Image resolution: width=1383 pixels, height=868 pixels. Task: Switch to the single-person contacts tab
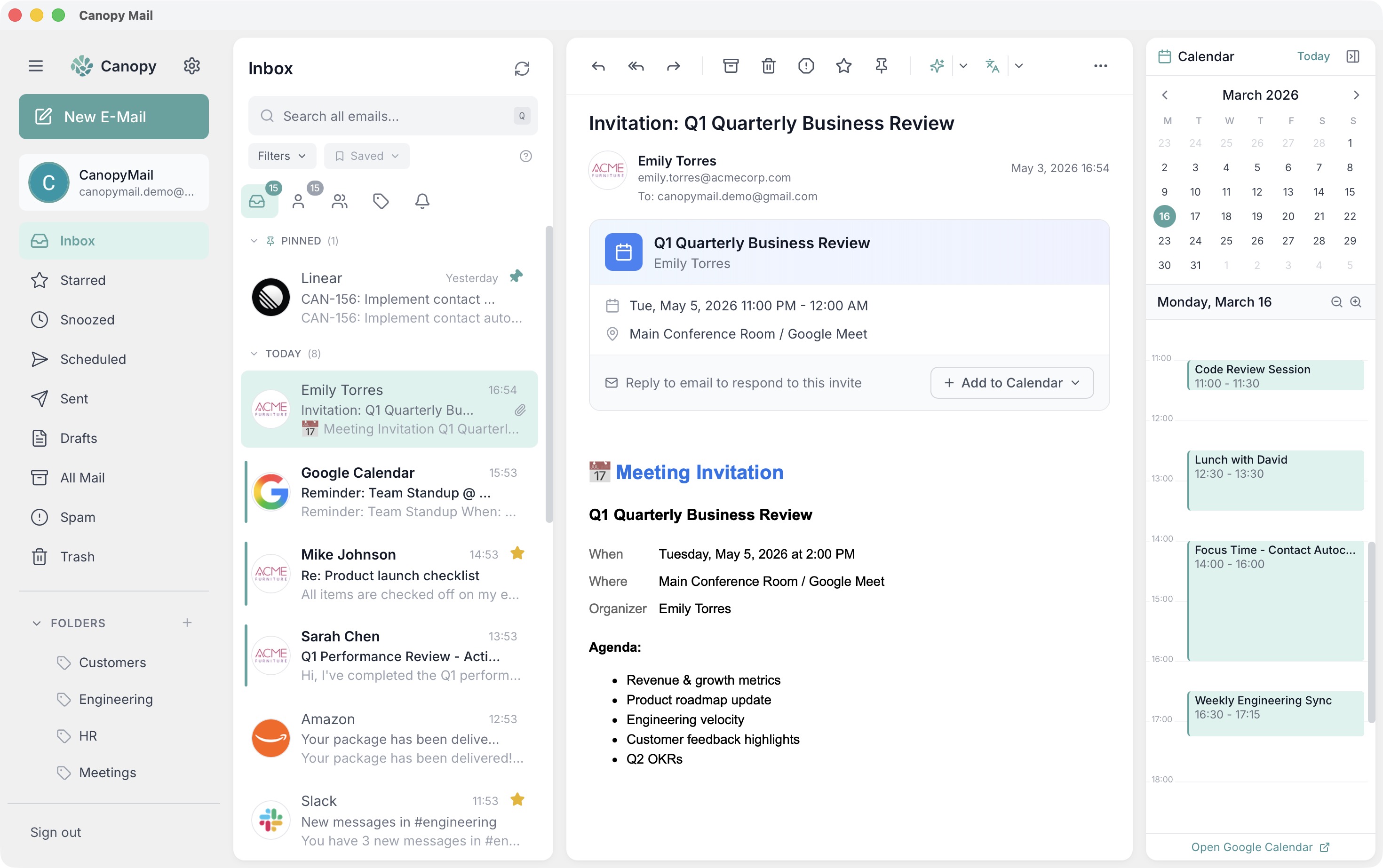pos(298,201)
